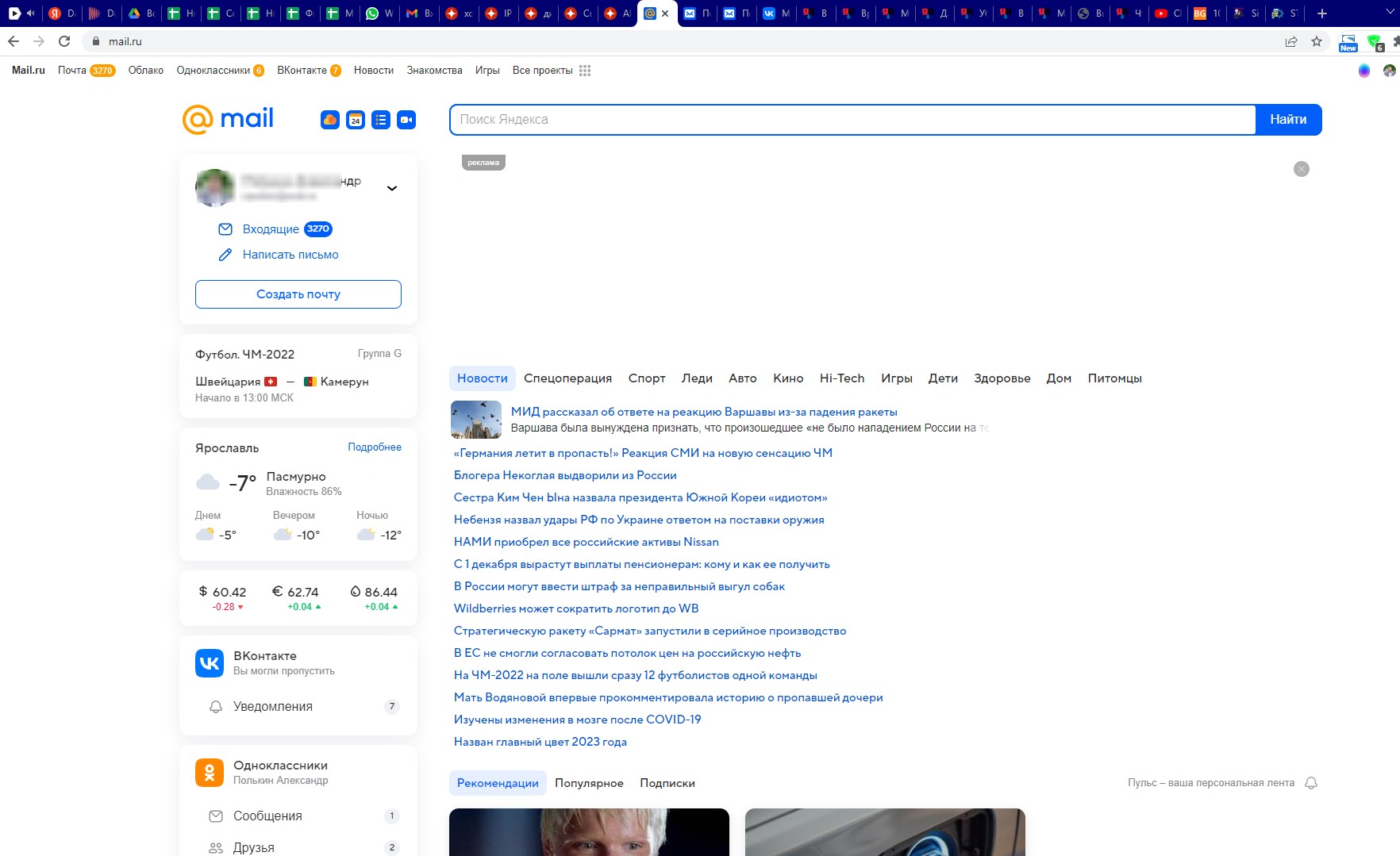Open 'Одноклассники' top navigation link
Screen dimensions: 1400x856
click(213, 71)
